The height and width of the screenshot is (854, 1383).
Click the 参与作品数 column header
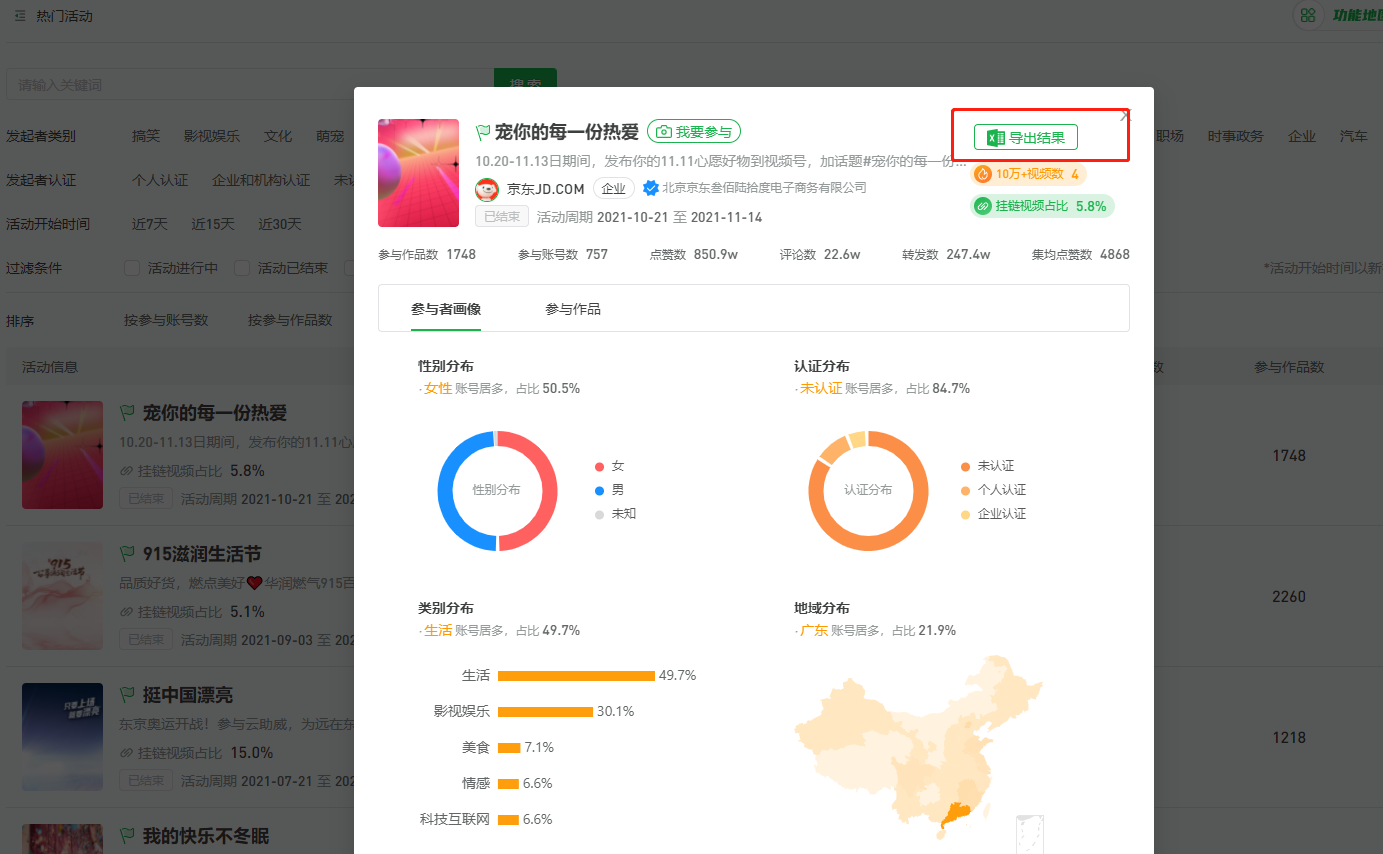[x=1289, y=367]
